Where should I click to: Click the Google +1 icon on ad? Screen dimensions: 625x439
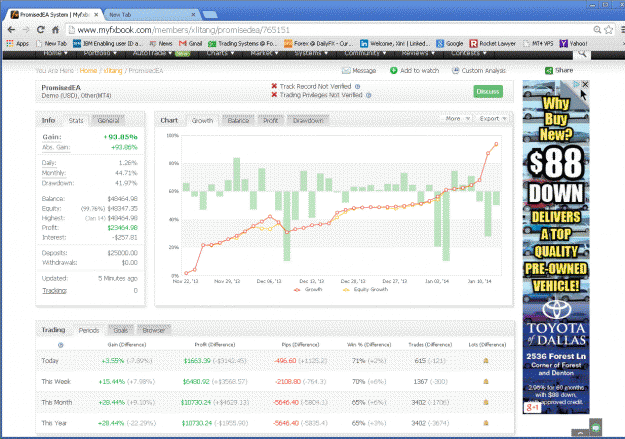pos(532,408)
